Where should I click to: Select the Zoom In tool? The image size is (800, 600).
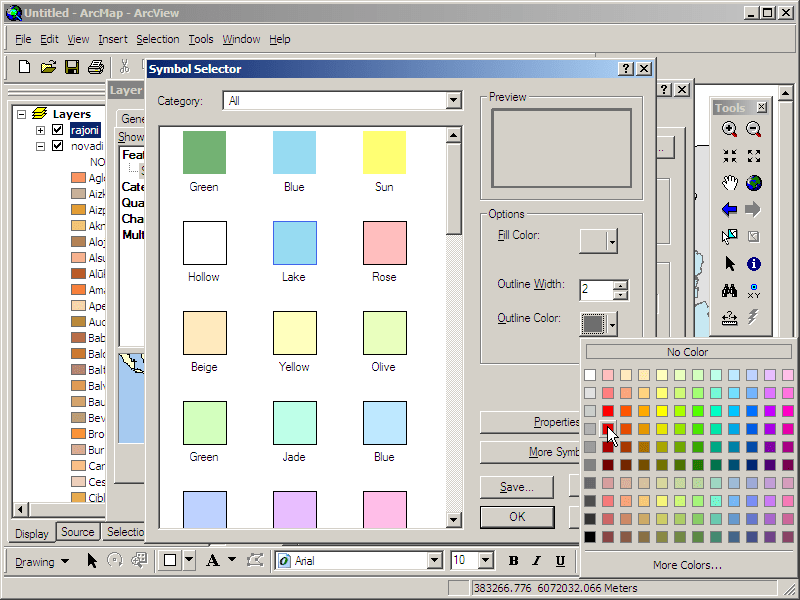[730, 130]
